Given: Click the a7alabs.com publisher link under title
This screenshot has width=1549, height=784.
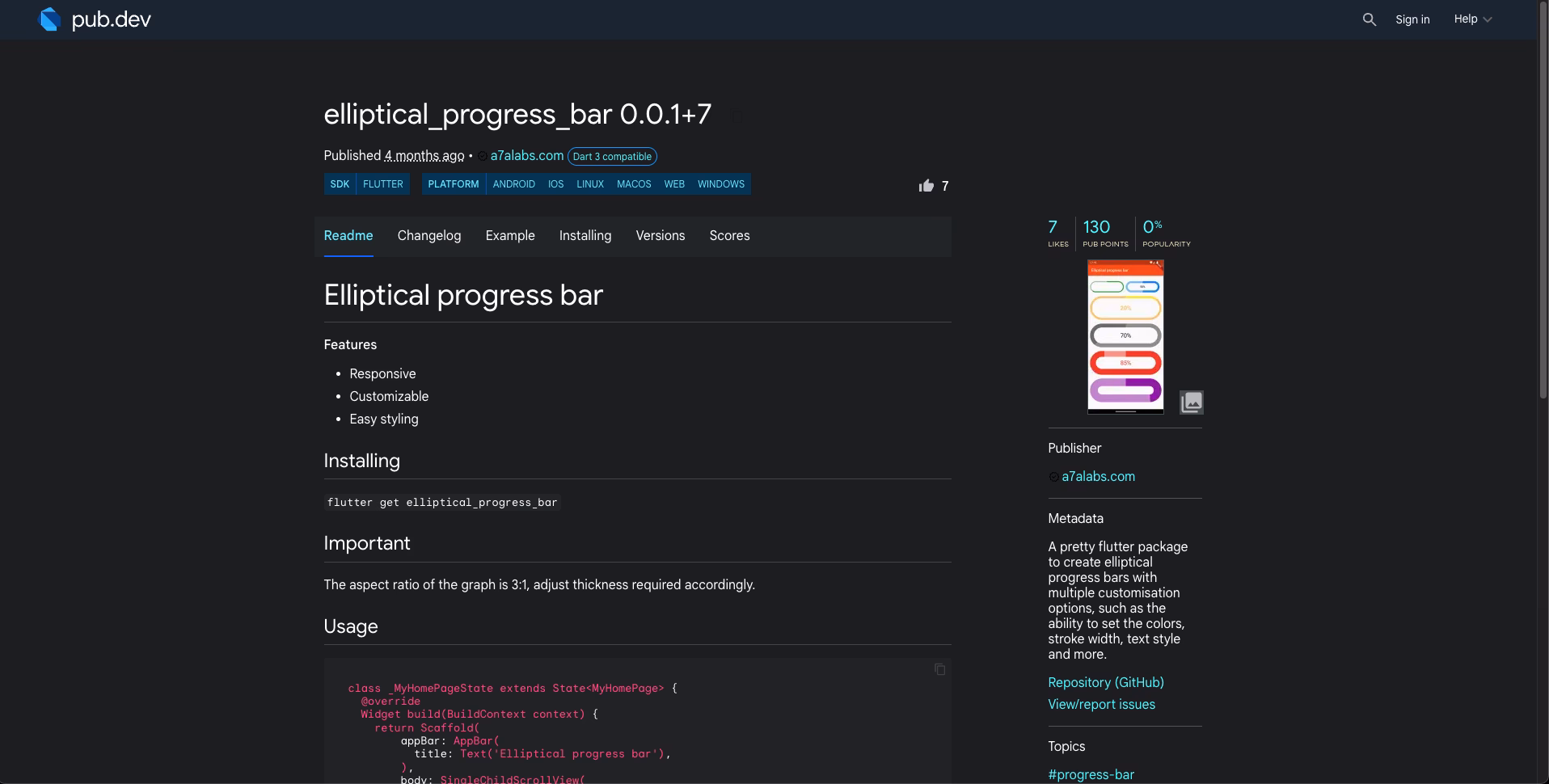Looking at the screenshot, I should pos(526,156).
